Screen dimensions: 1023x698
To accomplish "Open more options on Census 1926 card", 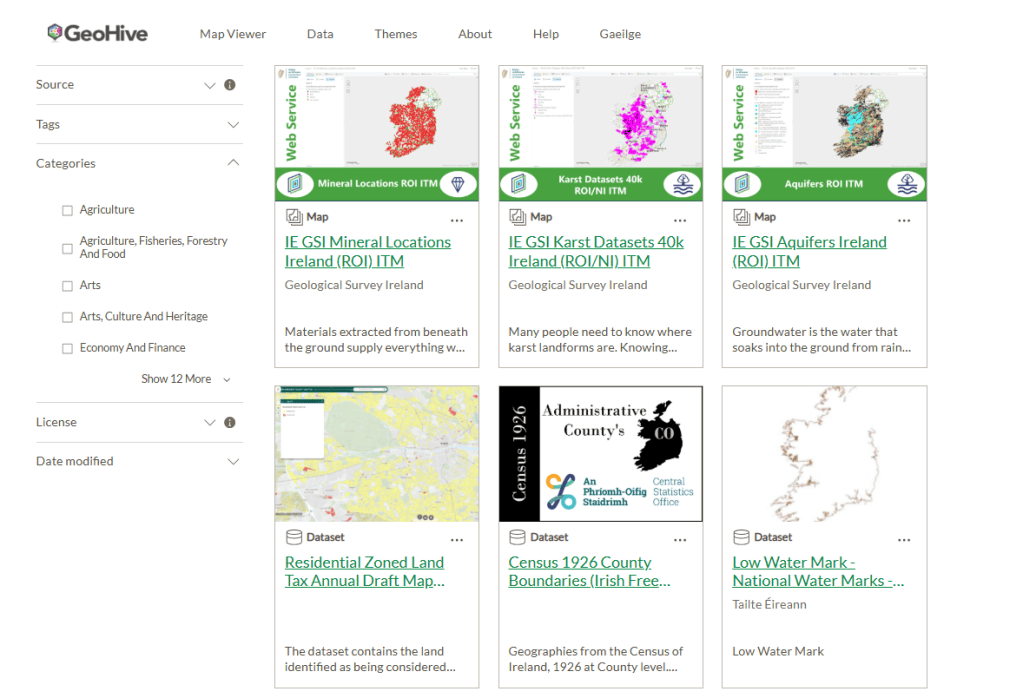I will (680, 540).
